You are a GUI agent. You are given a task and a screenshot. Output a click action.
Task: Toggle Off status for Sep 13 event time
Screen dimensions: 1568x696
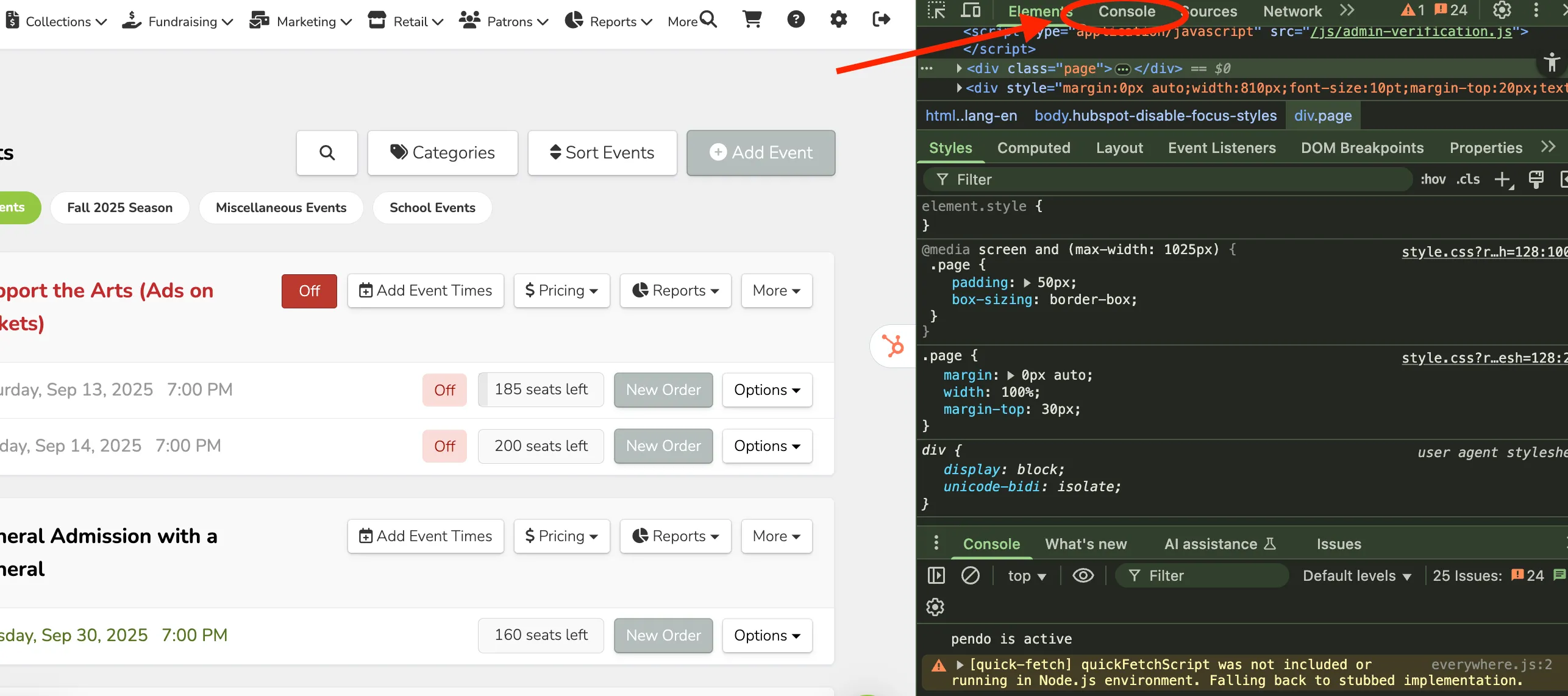tap(444, 390)
